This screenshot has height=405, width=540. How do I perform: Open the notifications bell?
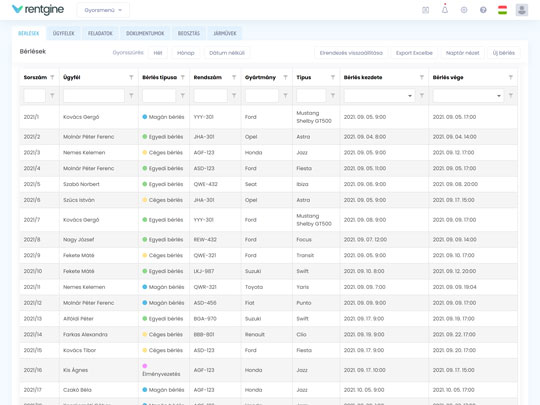(x=445, y=10)
